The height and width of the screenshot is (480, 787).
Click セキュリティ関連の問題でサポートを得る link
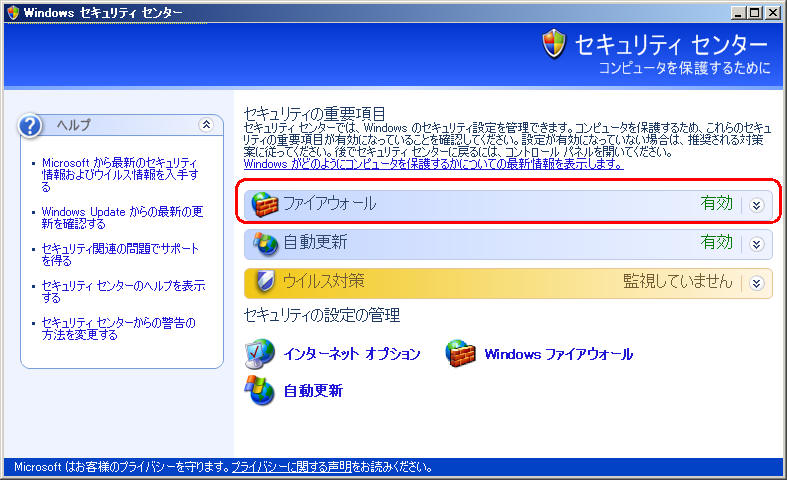[120, 253]
